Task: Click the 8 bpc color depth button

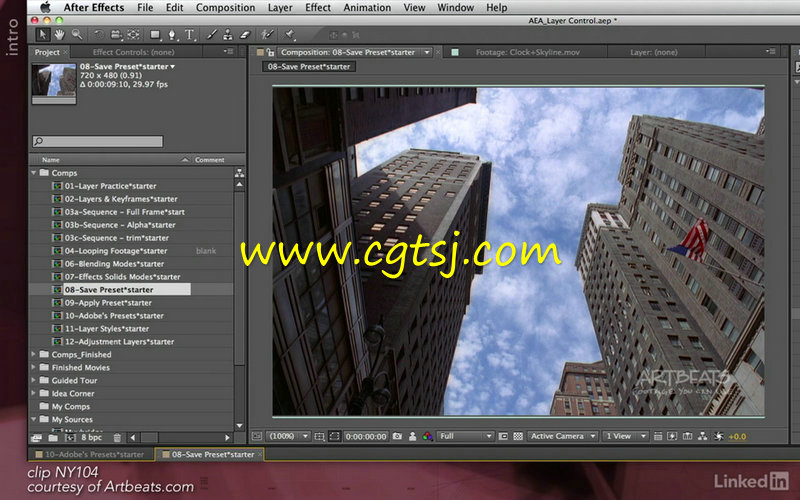Action: (92, 437)
